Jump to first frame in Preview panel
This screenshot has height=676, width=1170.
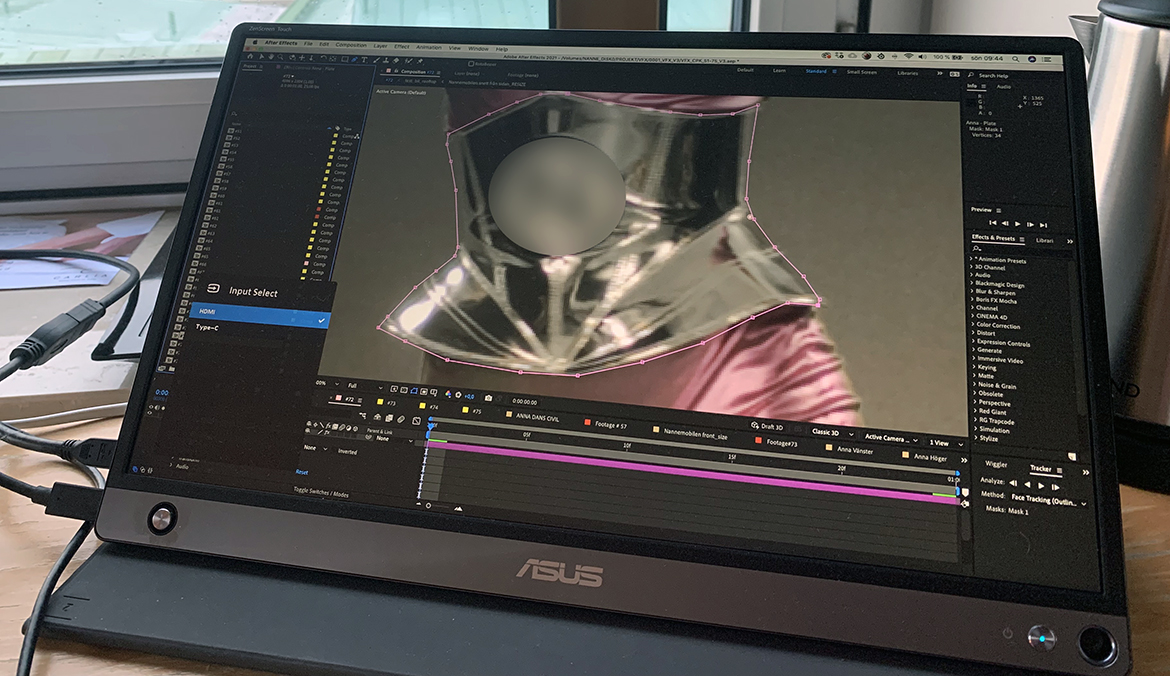992,223
